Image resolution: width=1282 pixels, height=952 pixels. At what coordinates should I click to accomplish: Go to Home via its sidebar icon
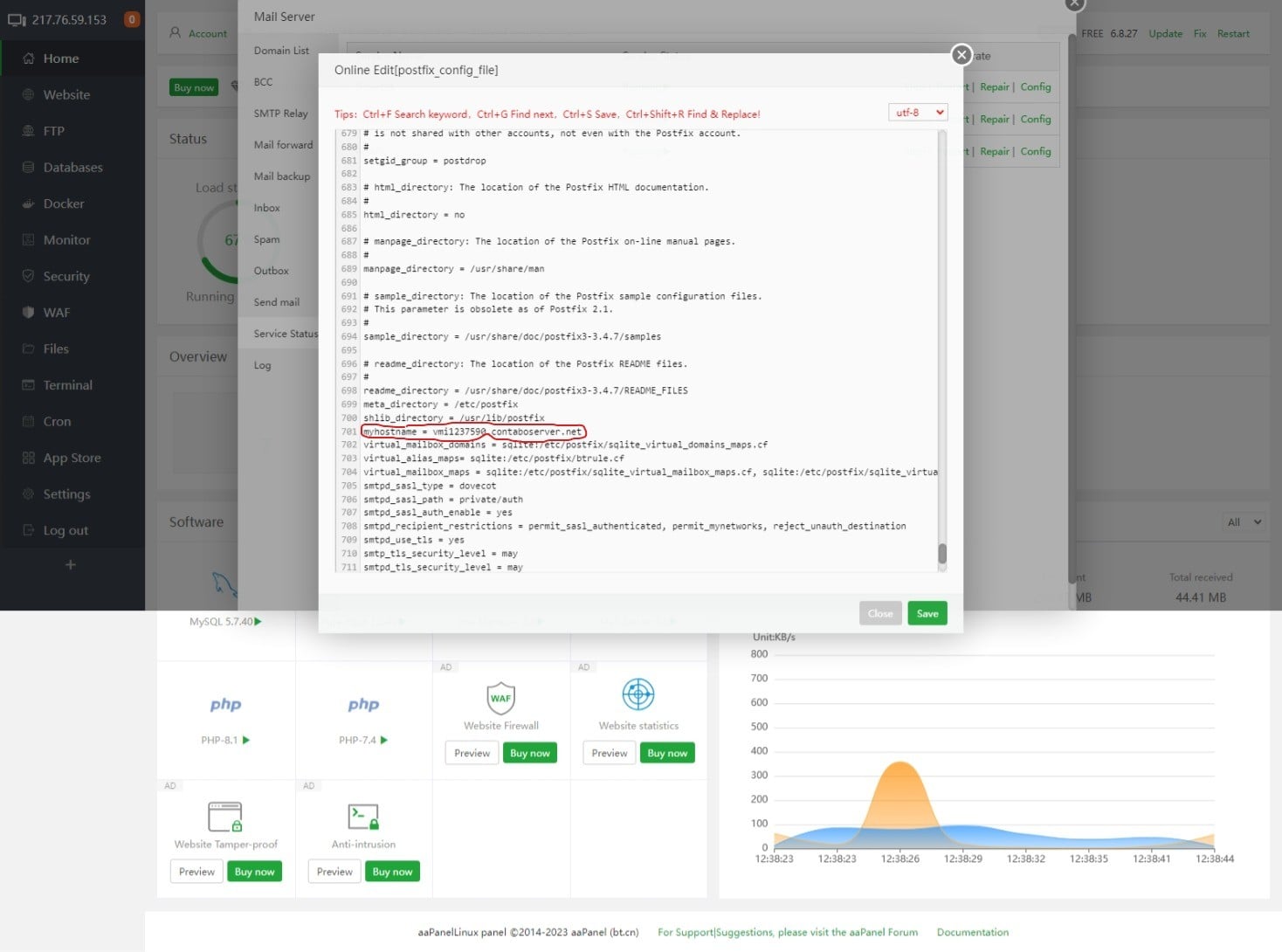click(x=28, y=59)
